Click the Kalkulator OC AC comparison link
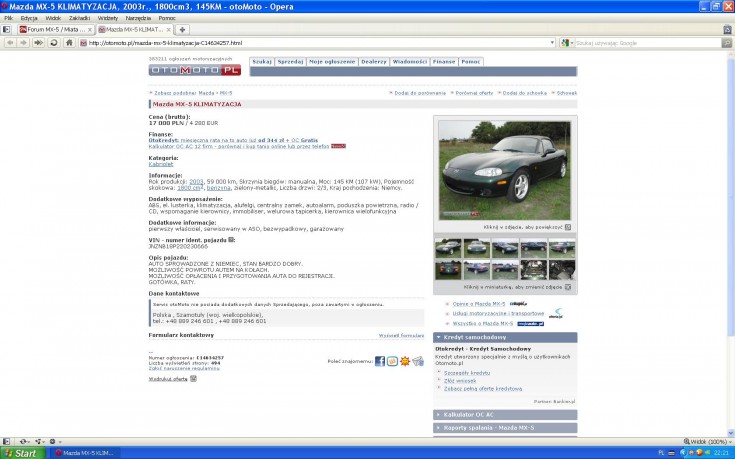 point(239,146)
